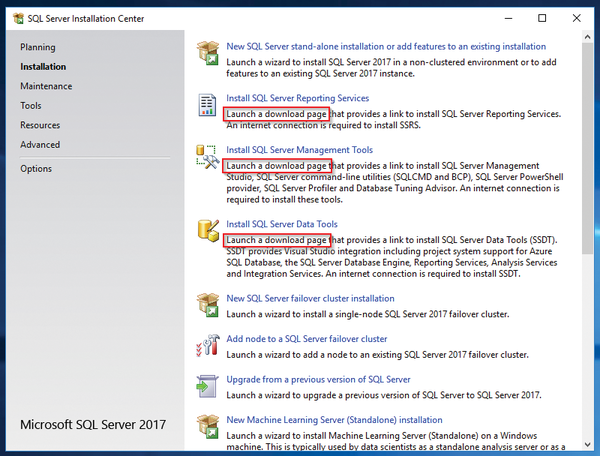Click the Reporting Services report icon

207,105
